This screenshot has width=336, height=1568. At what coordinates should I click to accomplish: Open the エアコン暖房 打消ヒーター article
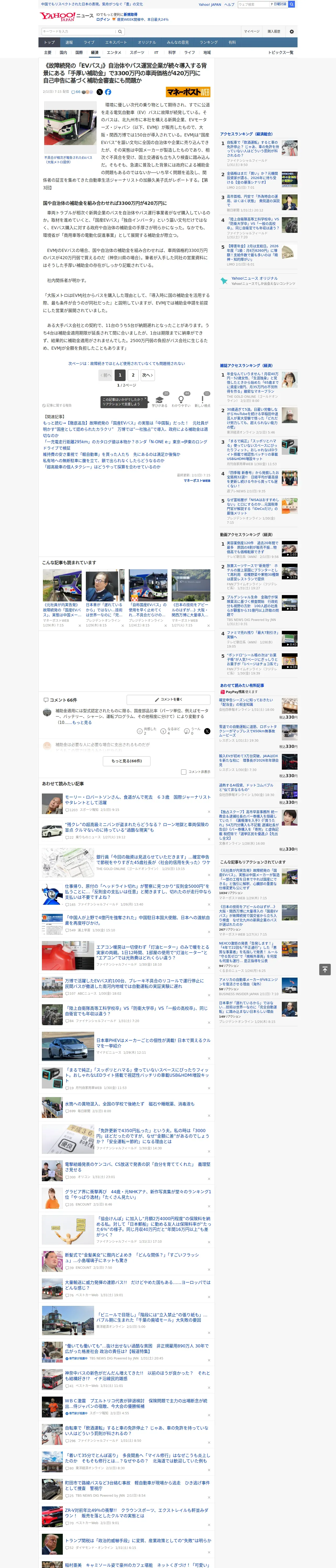coord(153,953)
